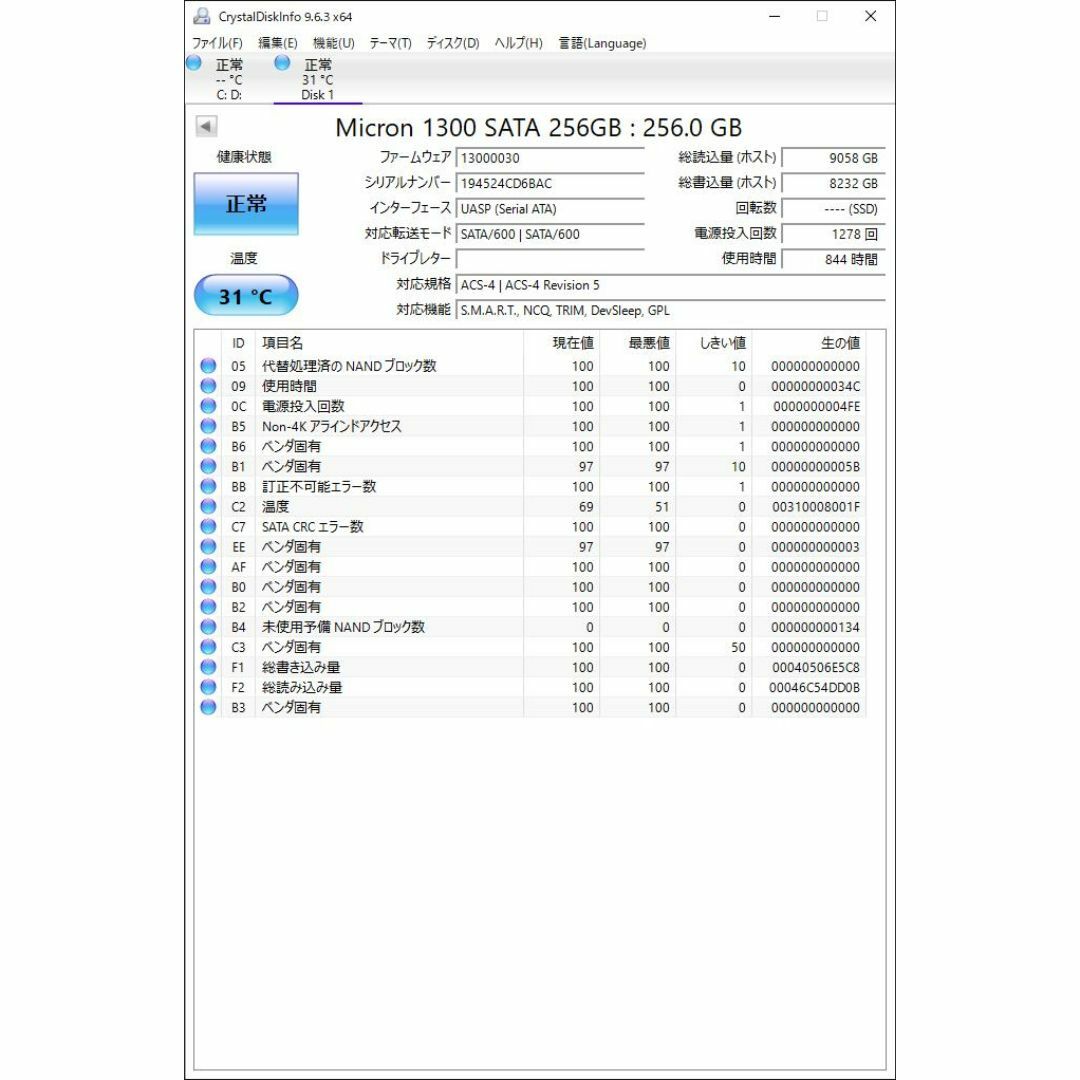Screen dimensions: 1080x1080
Task: Click raw value 00046C54DD0B
Action: 814,687
